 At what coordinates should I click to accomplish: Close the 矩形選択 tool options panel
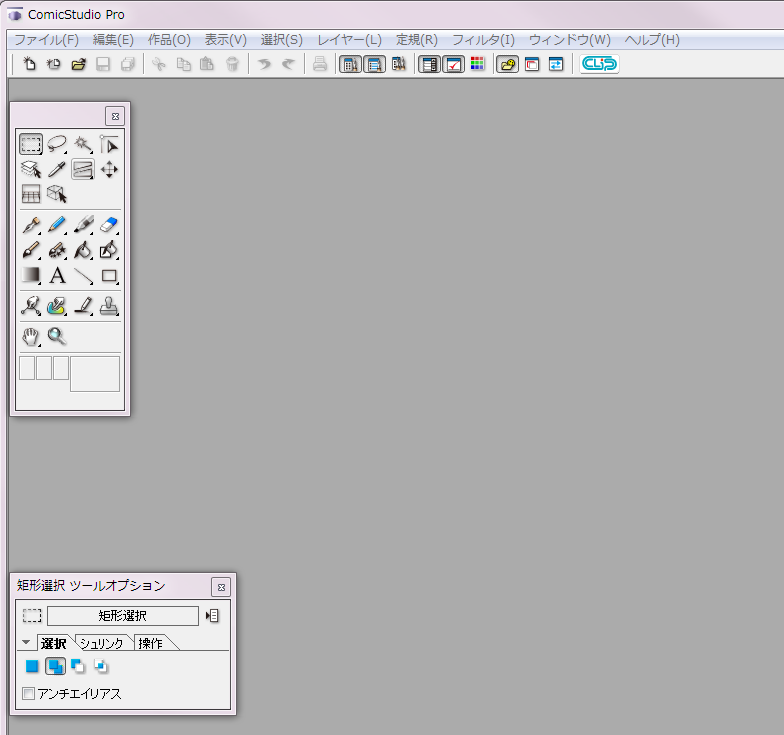[221, 587]
